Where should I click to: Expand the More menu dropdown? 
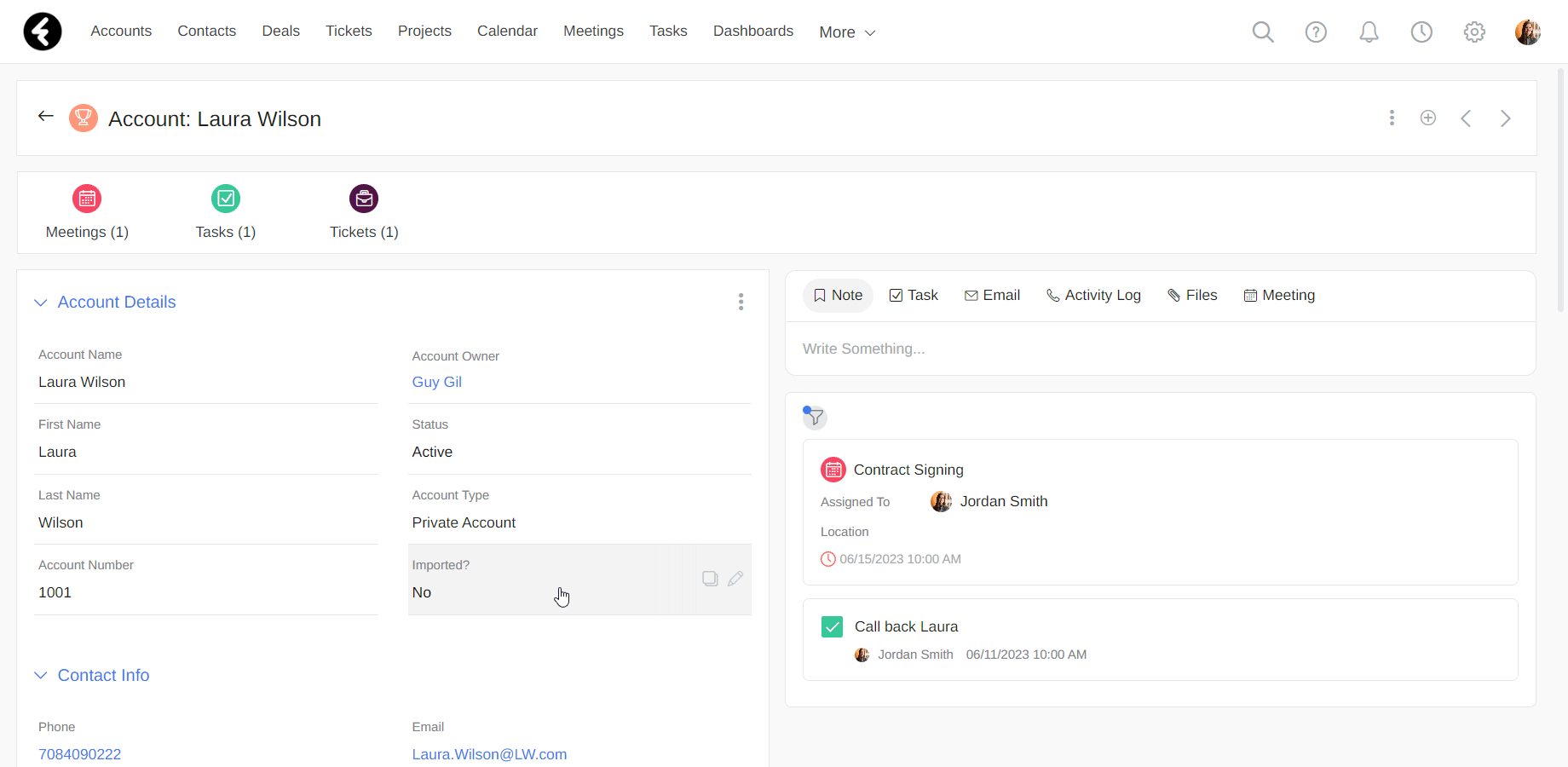847,32
